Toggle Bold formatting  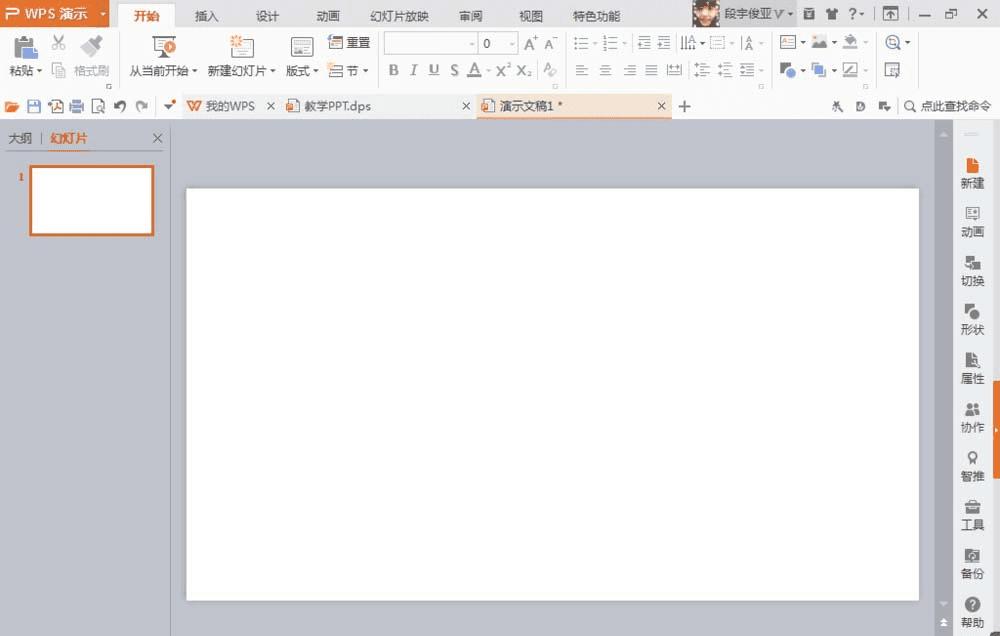point(393,70)
